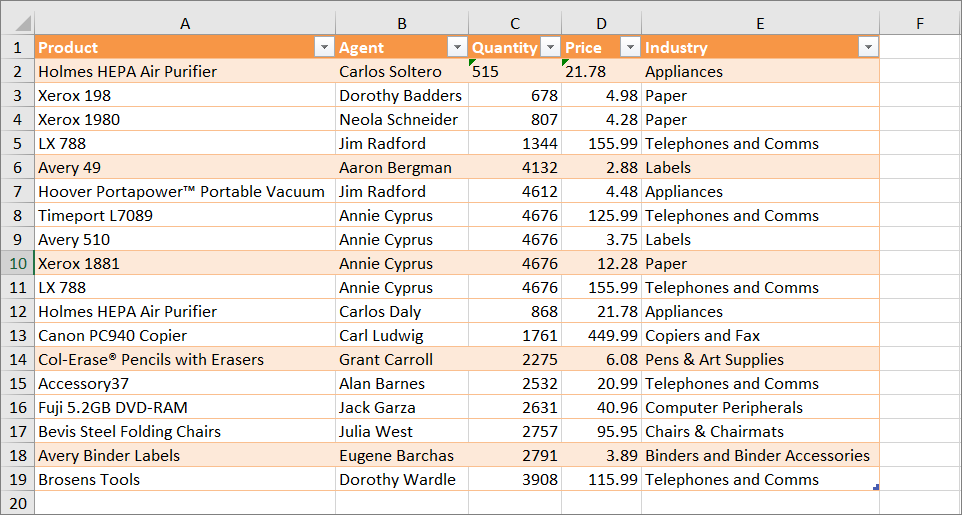Select price 12.28 cell
Image resolution: width=962 pixels, height=515 pixels.
pos(601,263)
